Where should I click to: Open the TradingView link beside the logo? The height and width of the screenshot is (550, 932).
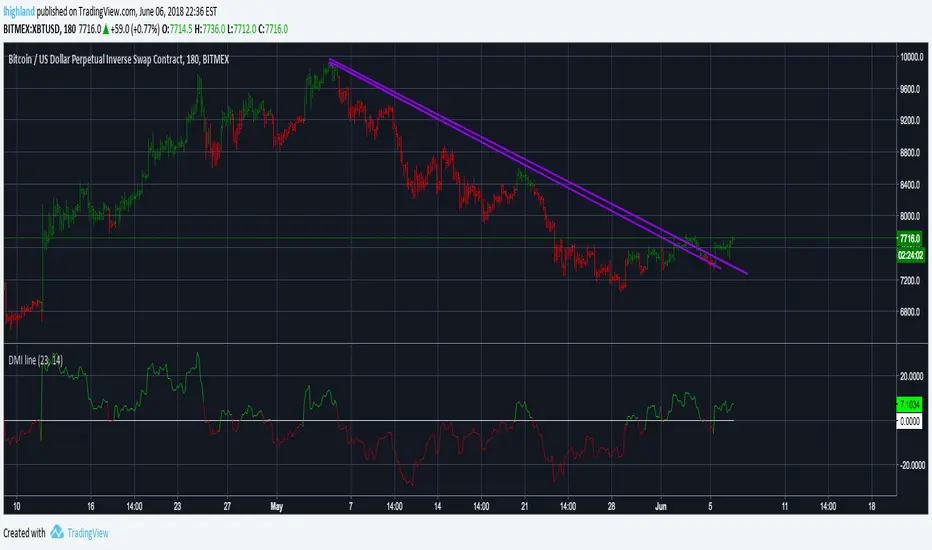[x=88, y=533]
